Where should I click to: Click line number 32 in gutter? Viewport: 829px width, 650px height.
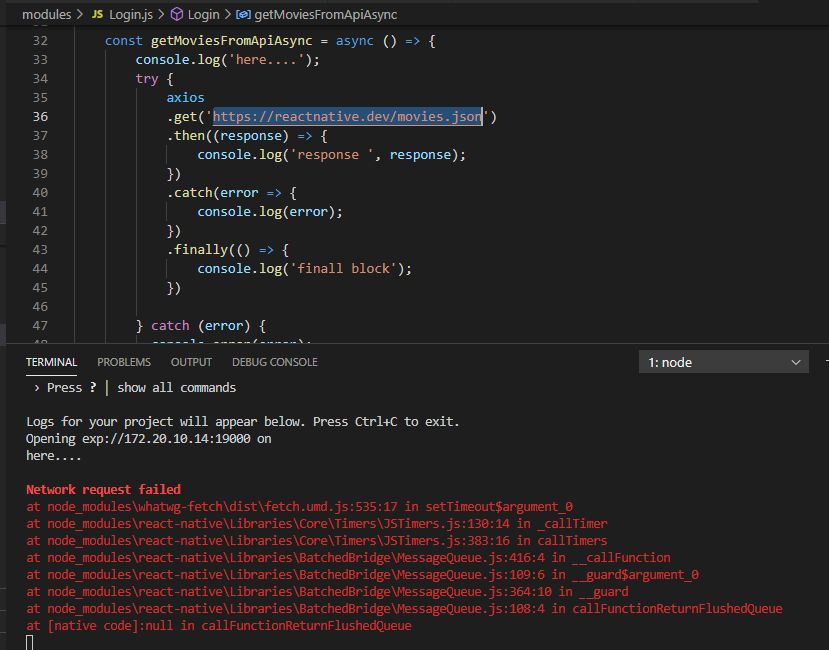pos(40,41)
